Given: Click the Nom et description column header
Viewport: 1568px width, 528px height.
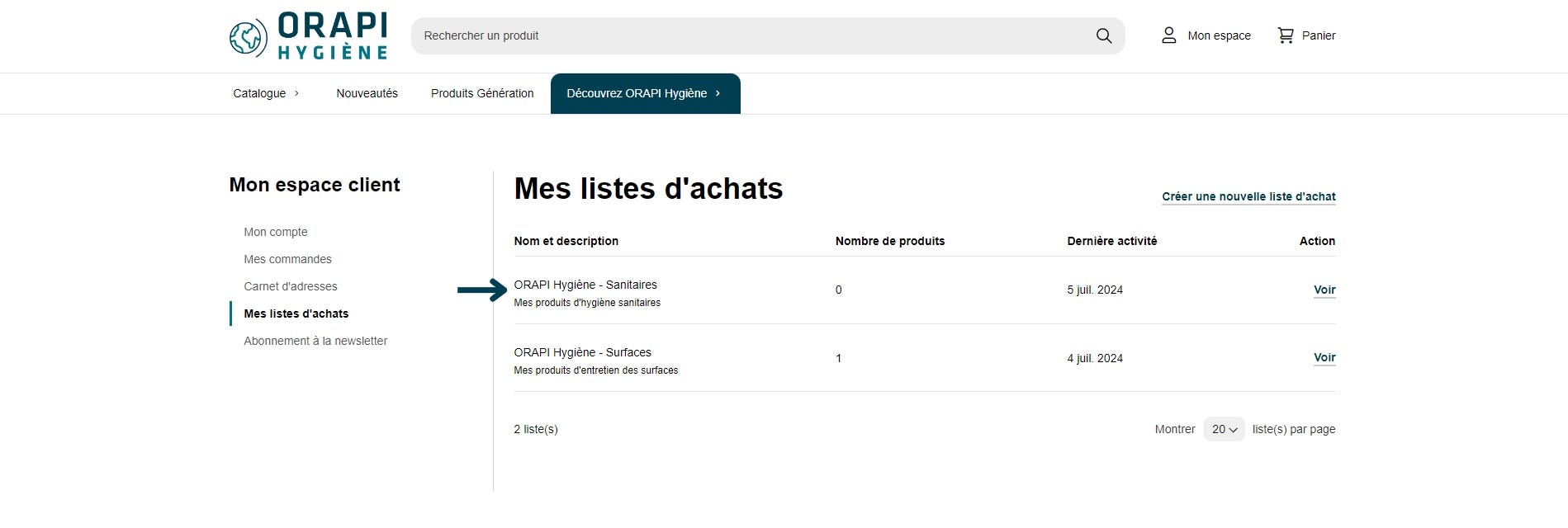Looking at the screenshot, I should tap(566, 241).
